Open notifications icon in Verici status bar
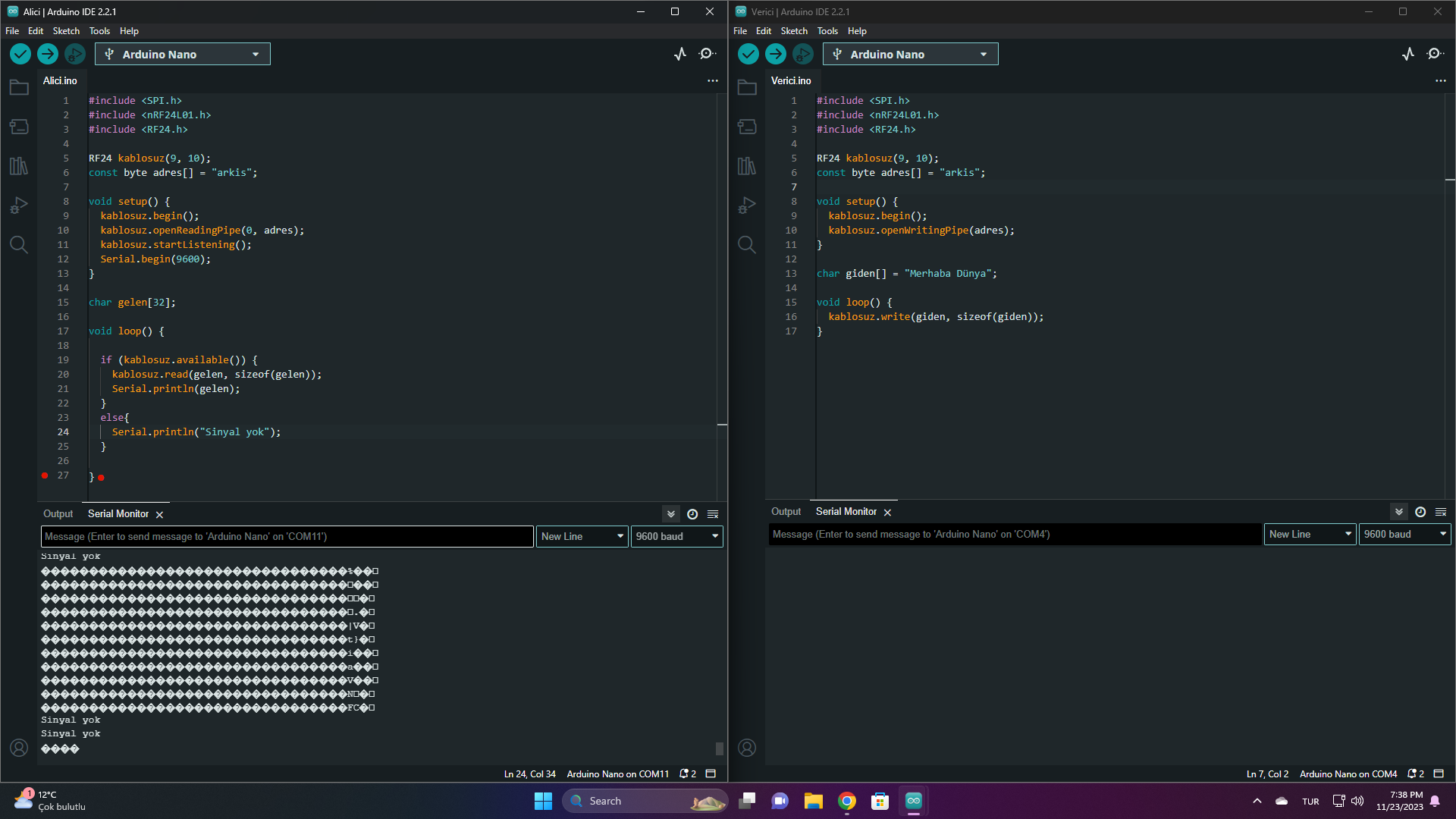The image size is (1456, 819). tap(1416, 774)
